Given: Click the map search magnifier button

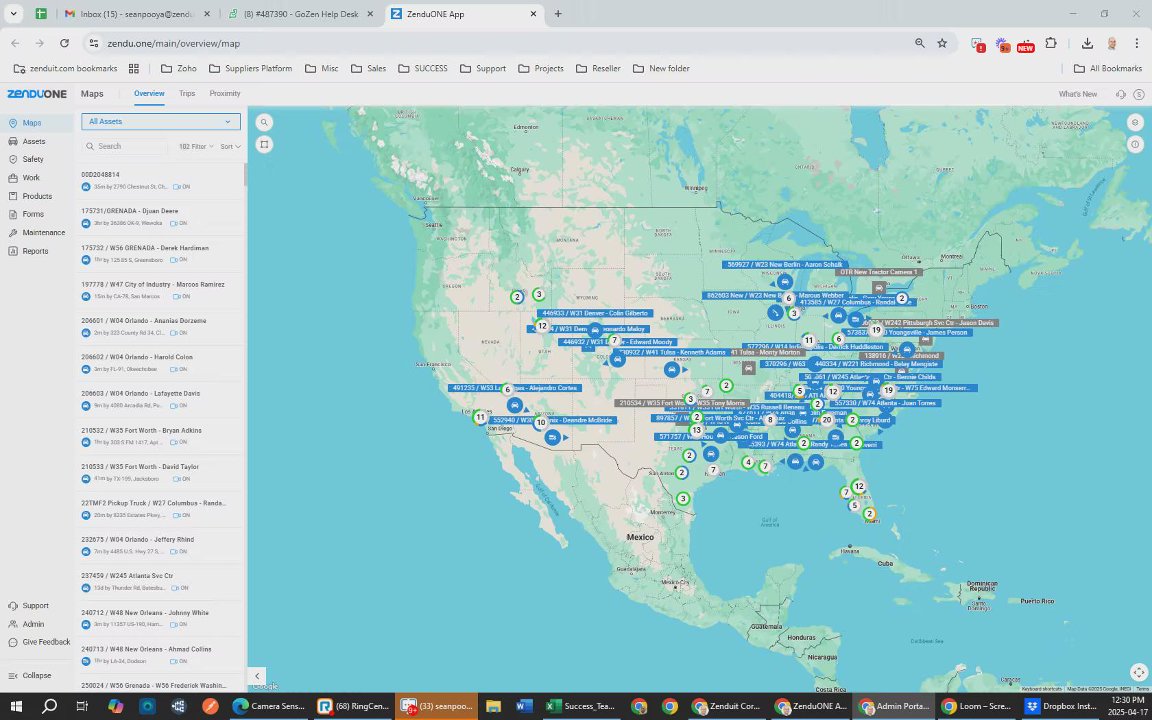Looking at the screenshot, I should tap(264, 123).
